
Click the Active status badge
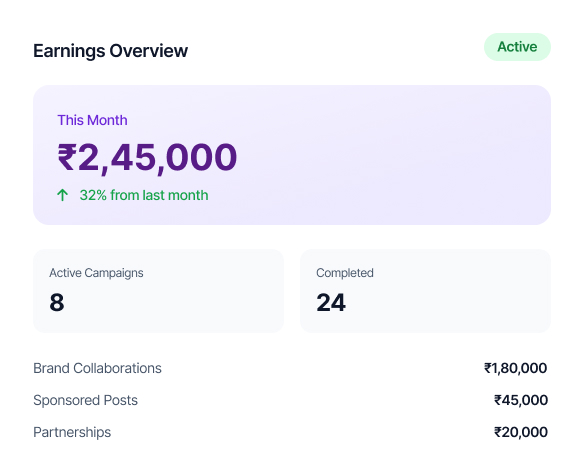[x=517, y=47]
